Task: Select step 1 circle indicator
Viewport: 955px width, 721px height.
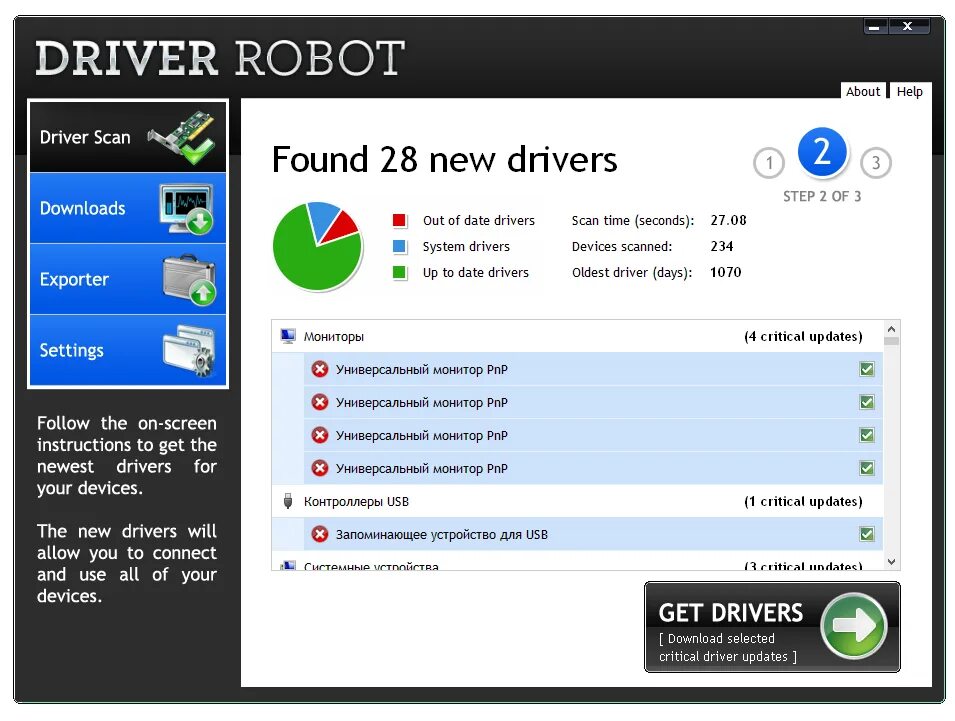Action: click(x=769, y=163)
